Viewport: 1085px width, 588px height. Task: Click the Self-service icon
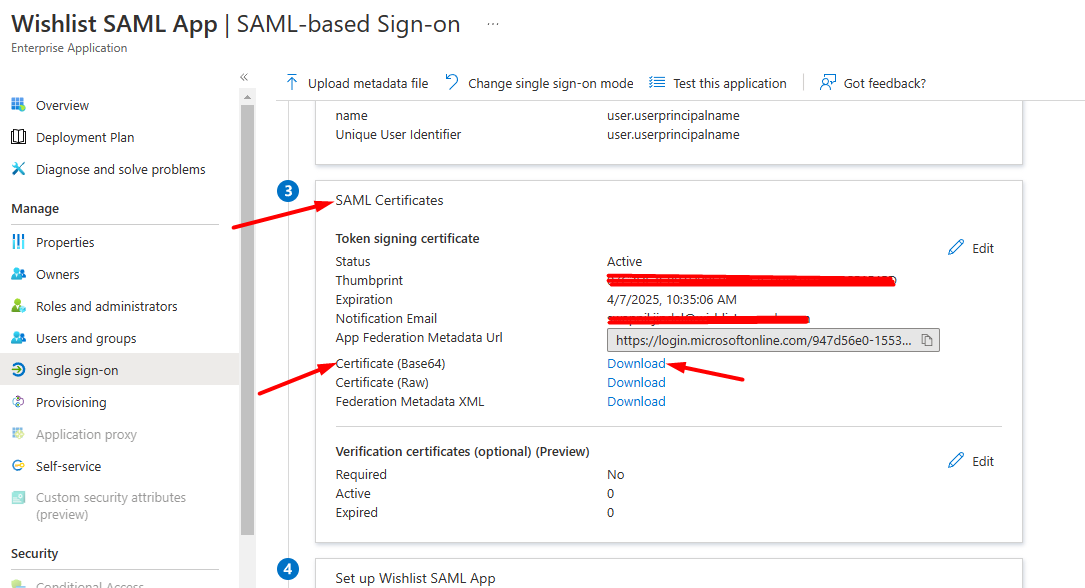19,466
